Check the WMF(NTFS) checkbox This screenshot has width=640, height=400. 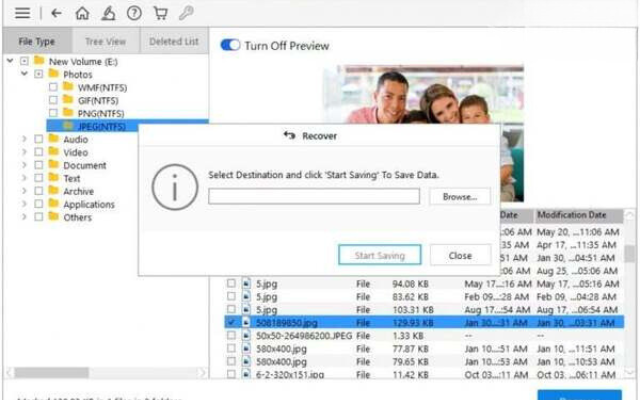tap(53, 87)
